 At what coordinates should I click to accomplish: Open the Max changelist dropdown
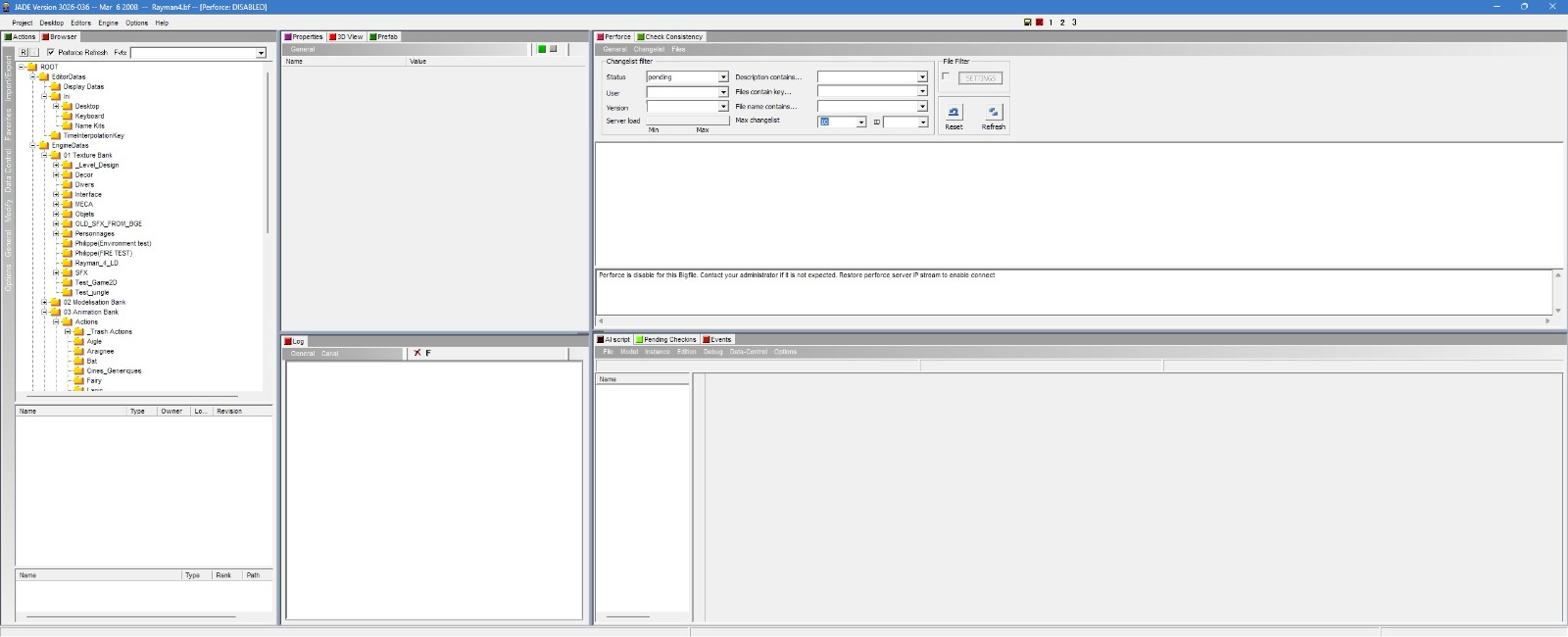[861, 122]
